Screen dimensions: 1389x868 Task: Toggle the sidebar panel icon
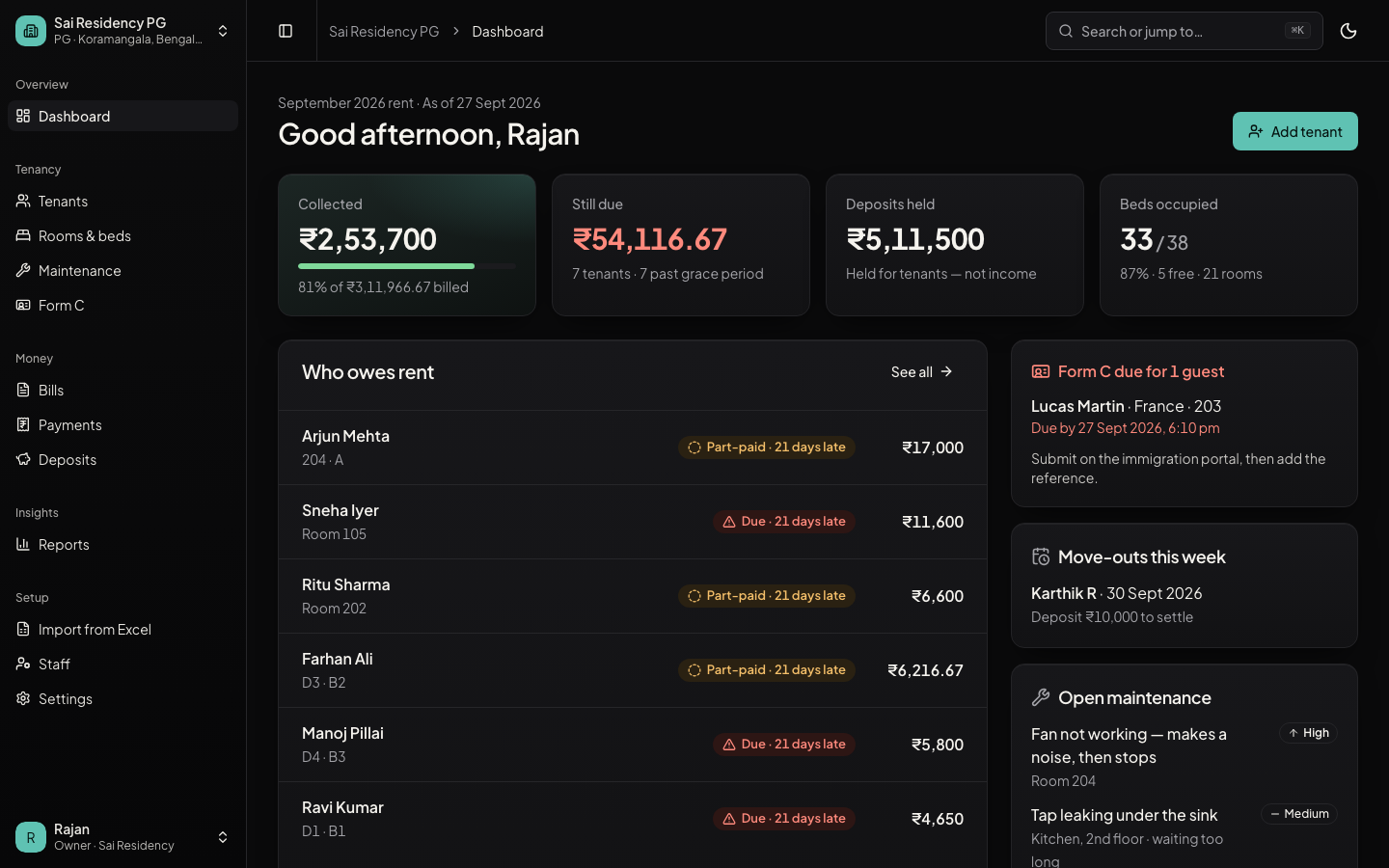[286, 31]
